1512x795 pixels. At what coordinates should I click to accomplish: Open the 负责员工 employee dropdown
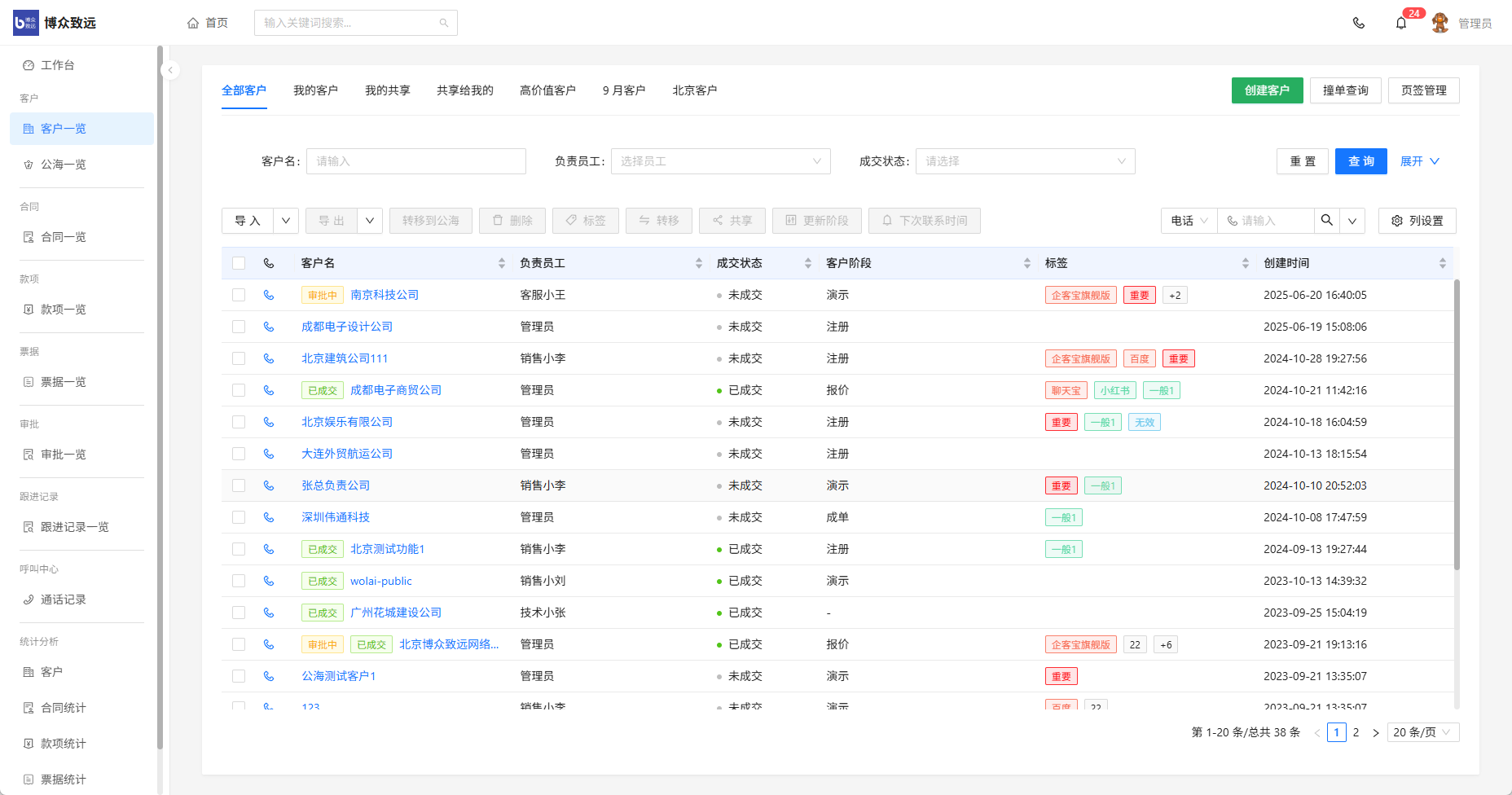(720, 161)
